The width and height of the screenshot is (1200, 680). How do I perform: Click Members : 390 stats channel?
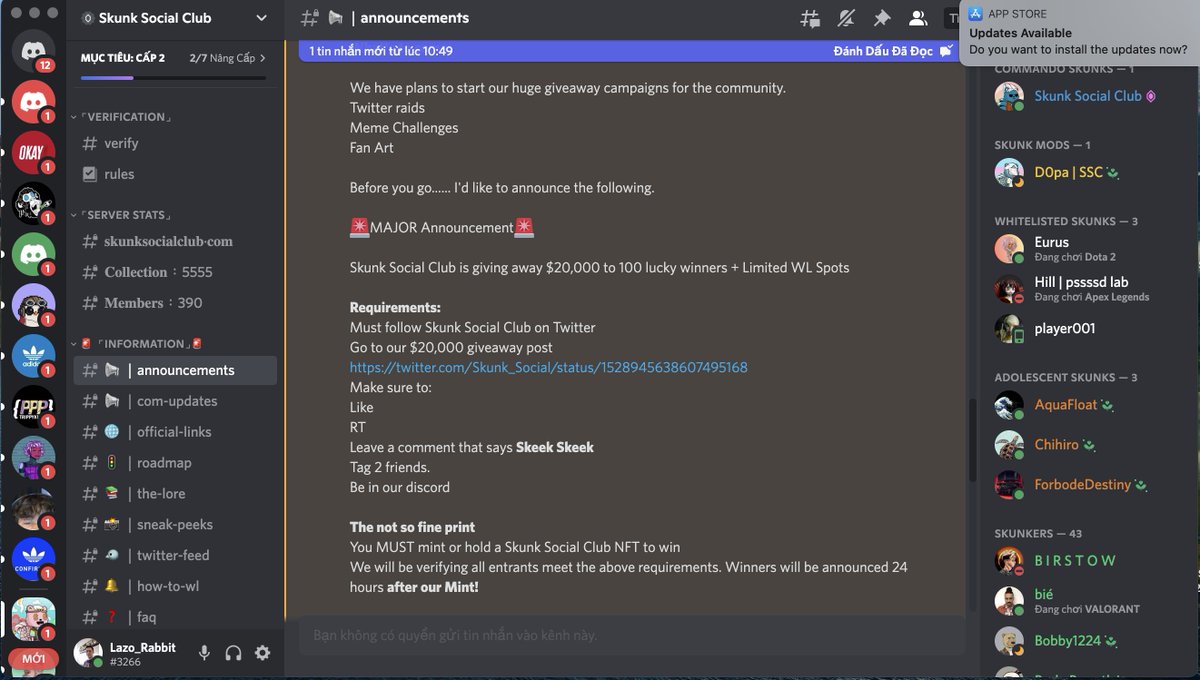tap(175, 303)
